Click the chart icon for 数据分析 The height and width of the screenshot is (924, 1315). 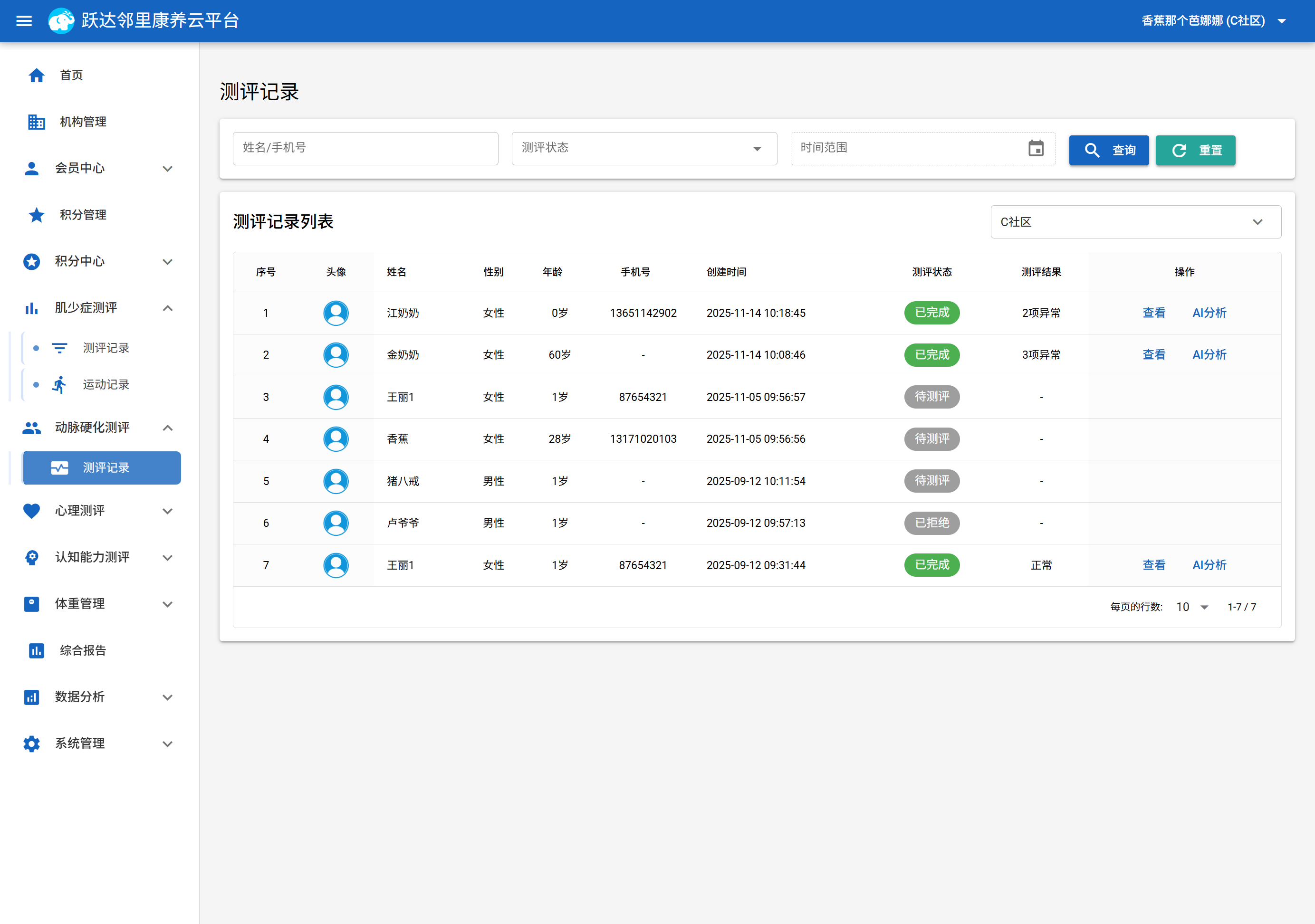[x=31, y=697]
